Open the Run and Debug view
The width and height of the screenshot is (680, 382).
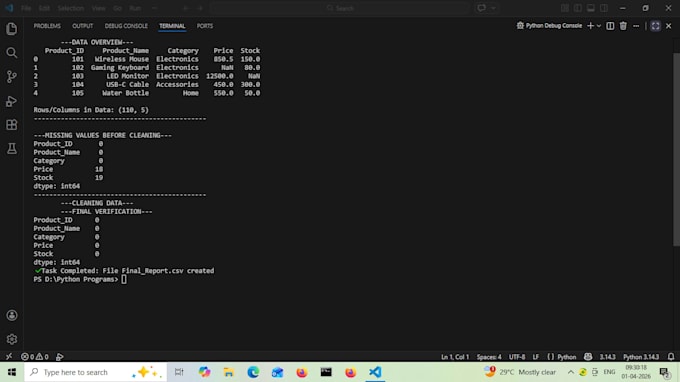click(x=12, y=101)
